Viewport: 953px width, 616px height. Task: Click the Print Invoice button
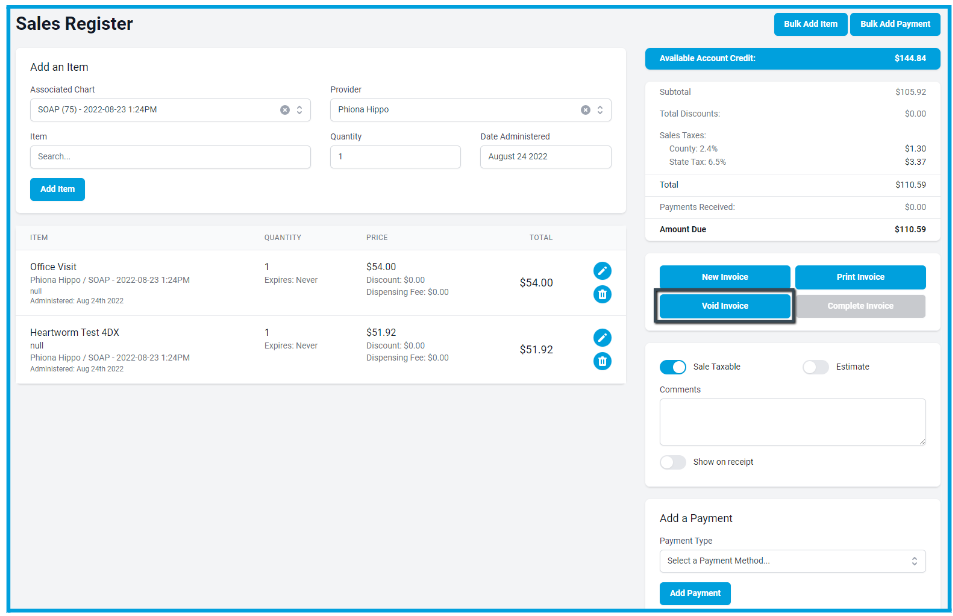[860, 277]
